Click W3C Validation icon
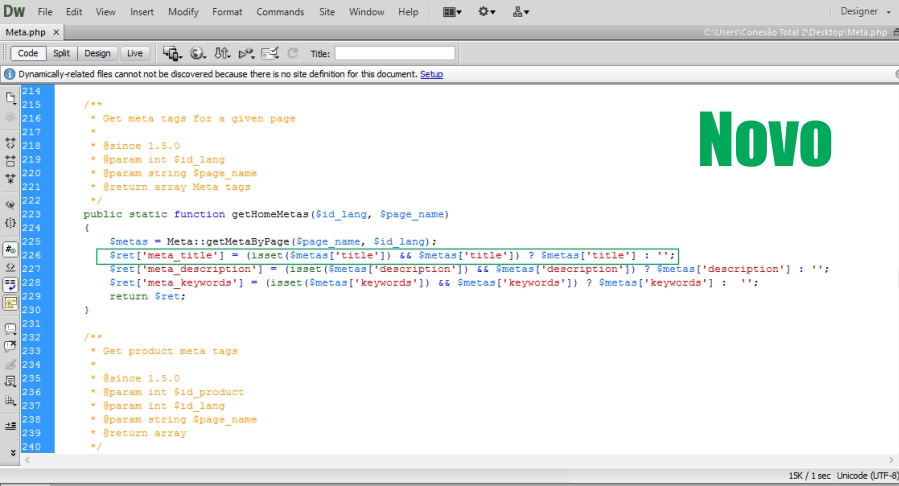899x486 pixels. [246, 53]
